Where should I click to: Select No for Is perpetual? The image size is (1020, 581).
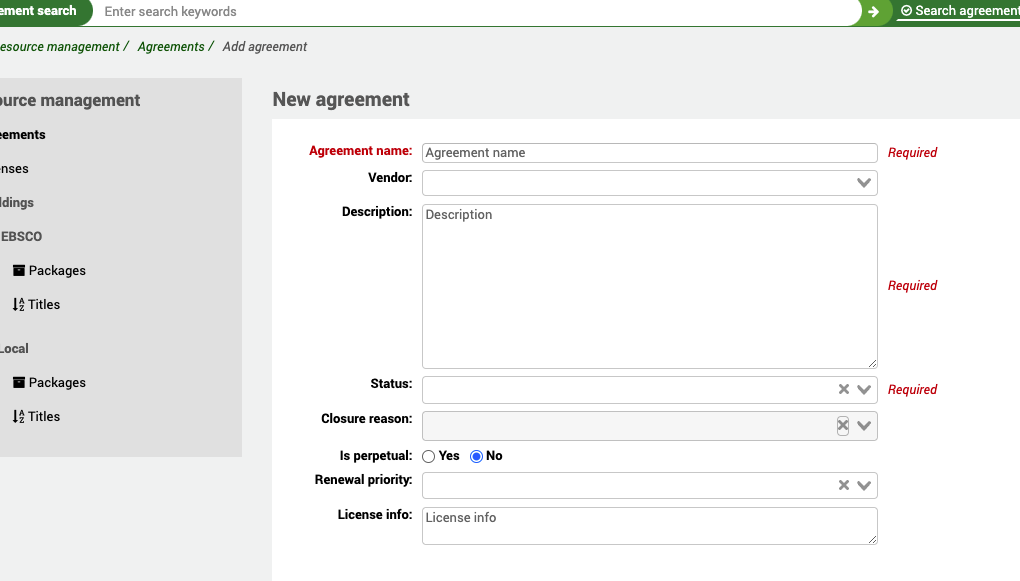pyautogui.click(x=477, y=456)
